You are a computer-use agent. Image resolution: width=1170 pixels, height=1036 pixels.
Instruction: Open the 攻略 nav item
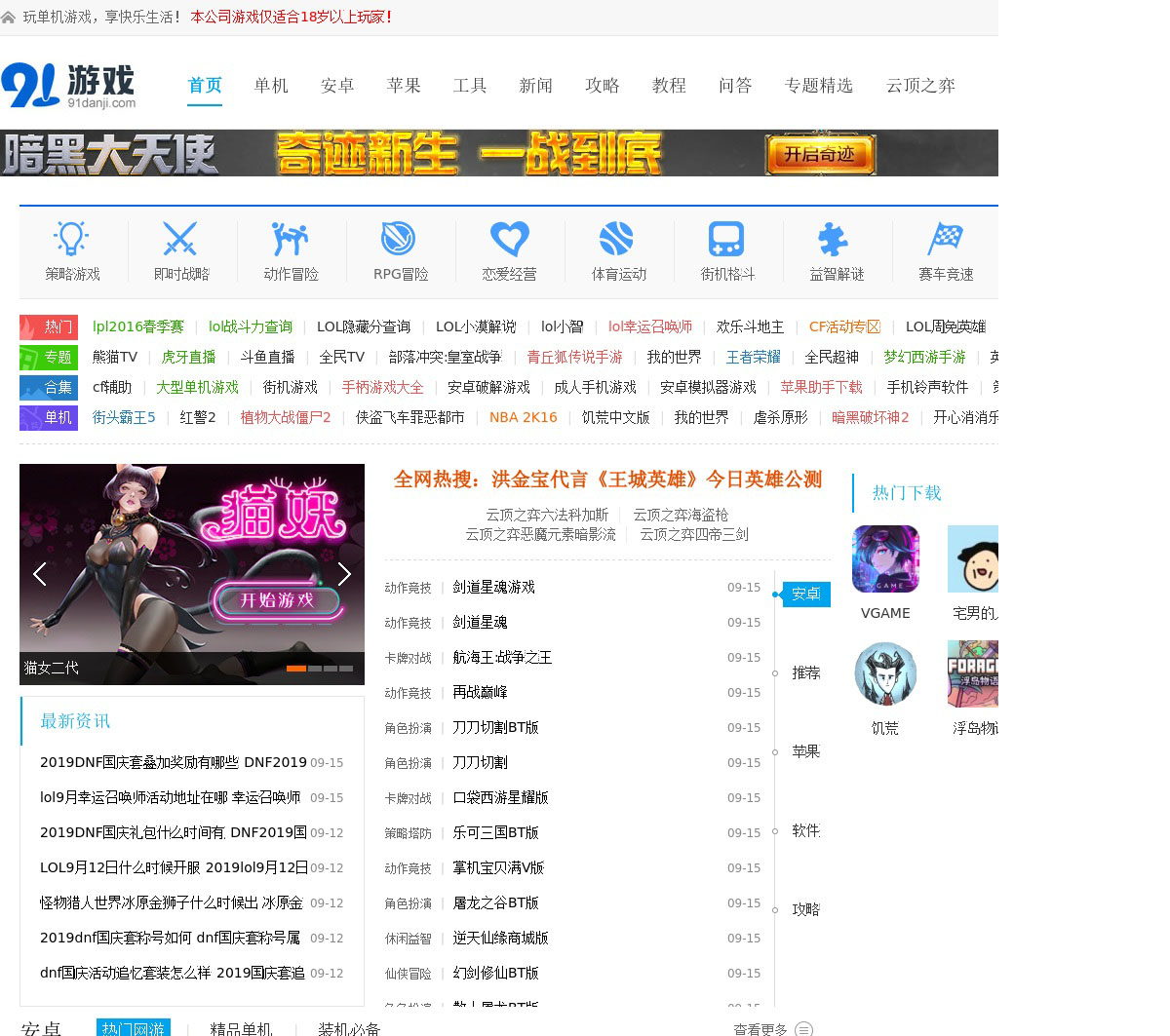(x=603, y=86)
